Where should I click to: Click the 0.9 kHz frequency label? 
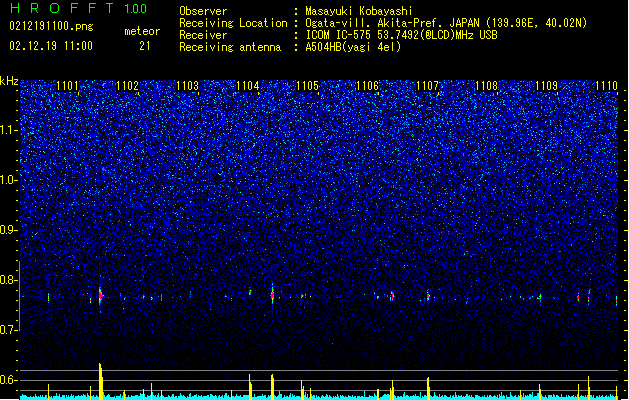pyautogui.click(x=9, y=230)
